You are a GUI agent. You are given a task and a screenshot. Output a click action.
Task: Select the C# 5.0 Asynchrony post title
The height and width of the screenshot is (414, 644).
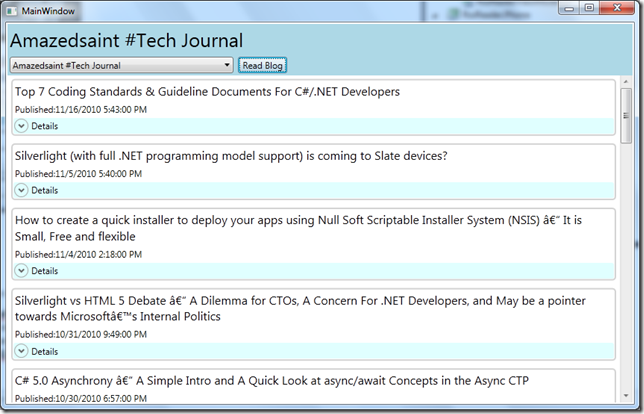(x=272, y=381)
